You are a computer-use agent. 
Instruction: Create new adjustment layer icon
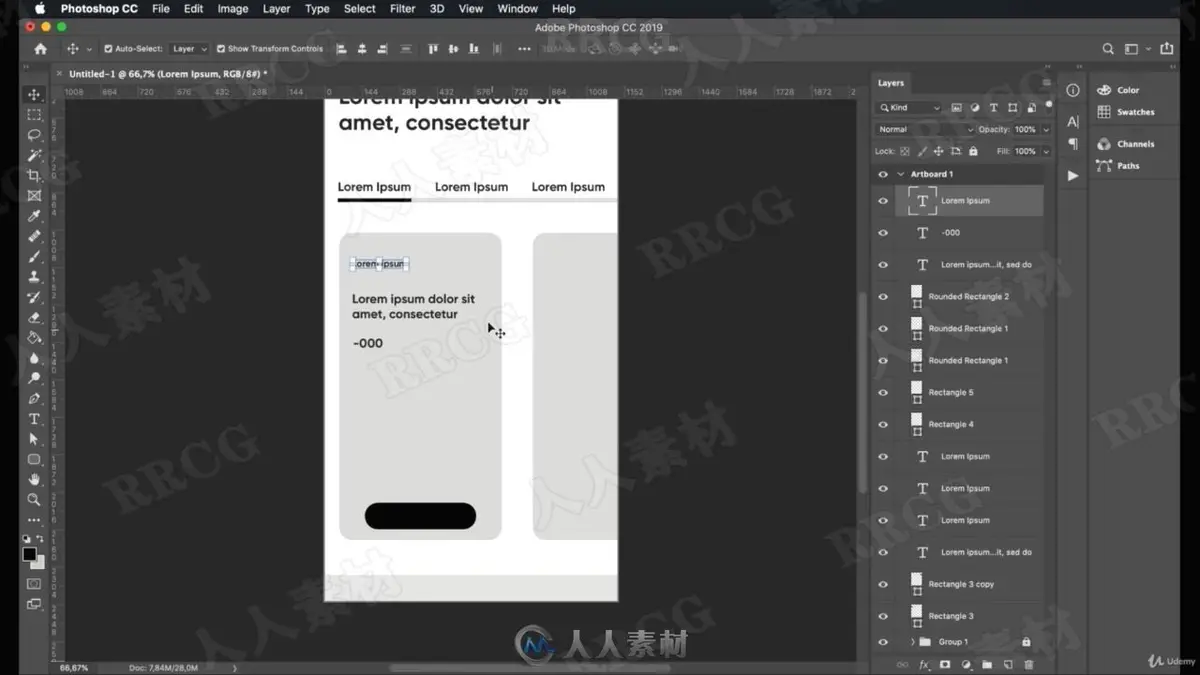(x=966, y=665)
